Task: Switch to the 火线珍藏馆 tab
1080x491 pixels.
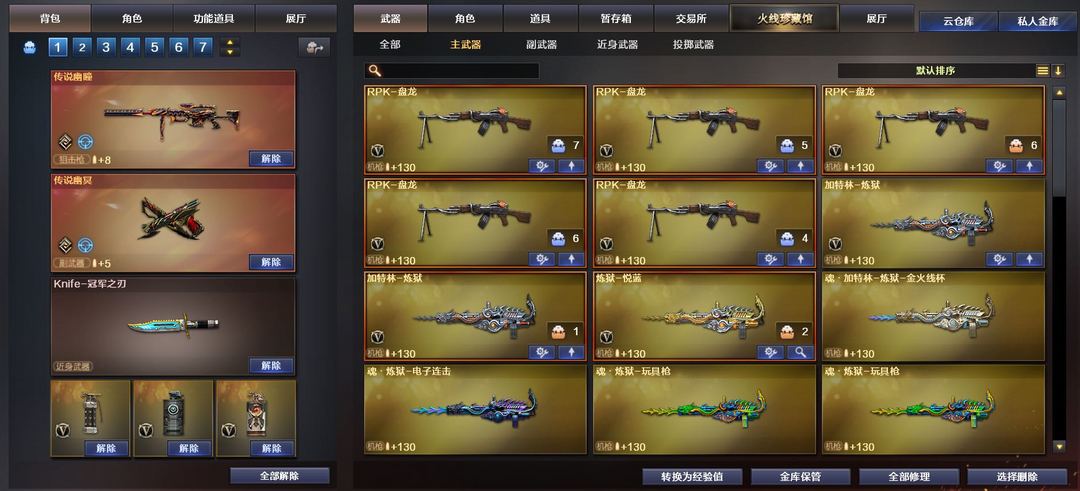Action: pyautogui.click(x=784, y=19)
